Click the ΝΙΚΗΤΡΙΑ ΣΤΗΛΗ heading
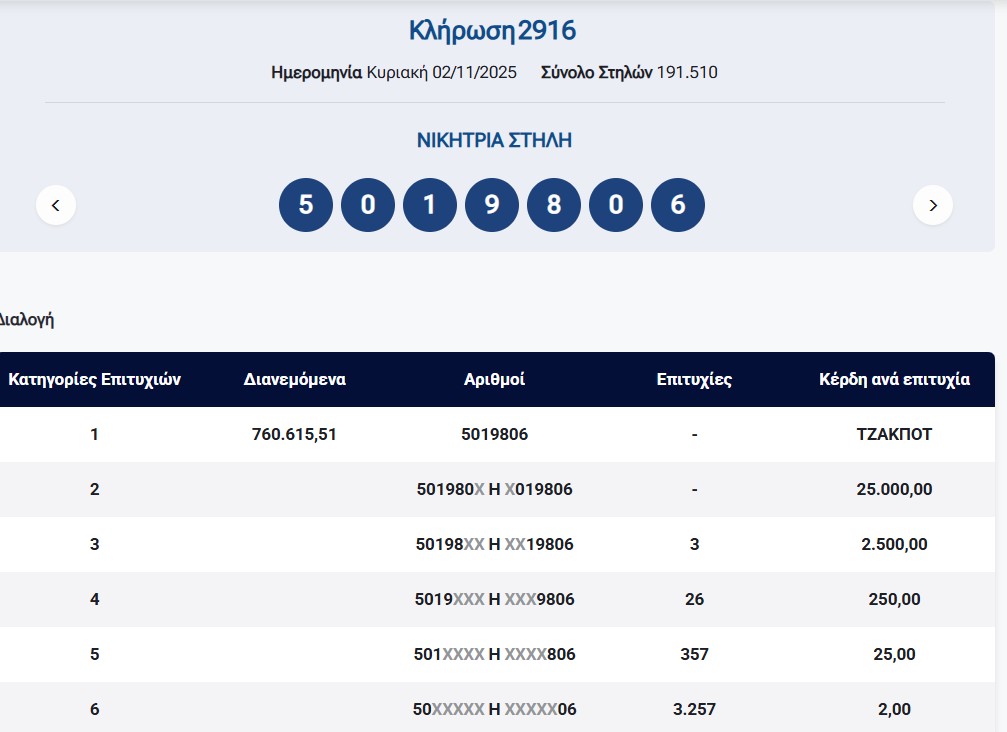 tap(494, 140)
